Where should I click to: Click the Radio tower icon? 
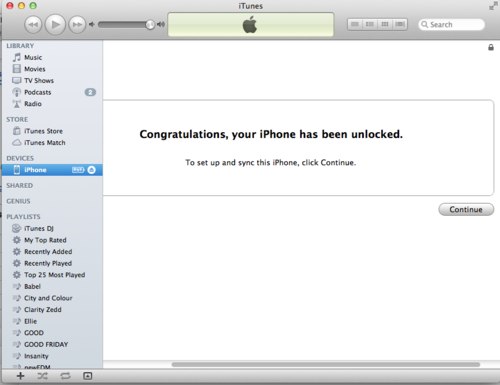[x=16, y=104]
